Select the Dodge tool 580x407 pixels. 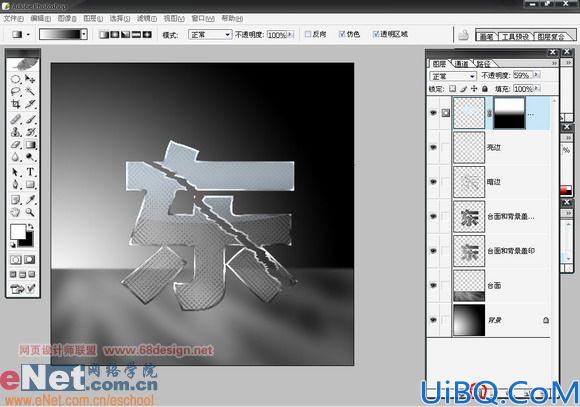[x=30, y=157]
